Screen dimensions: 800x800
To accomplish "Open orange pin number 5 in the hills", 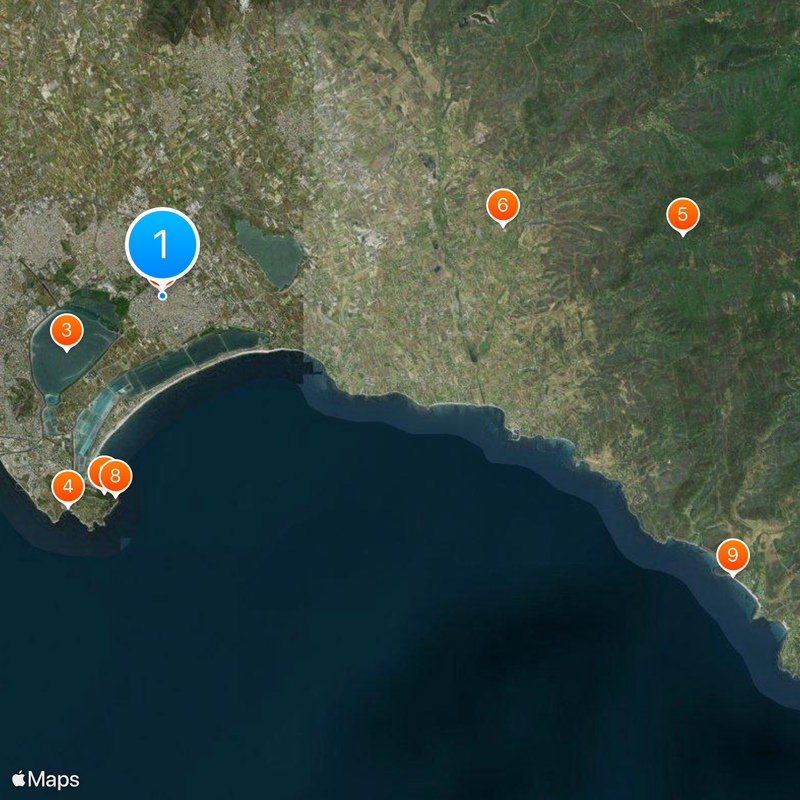I will [x=683, y=215].
